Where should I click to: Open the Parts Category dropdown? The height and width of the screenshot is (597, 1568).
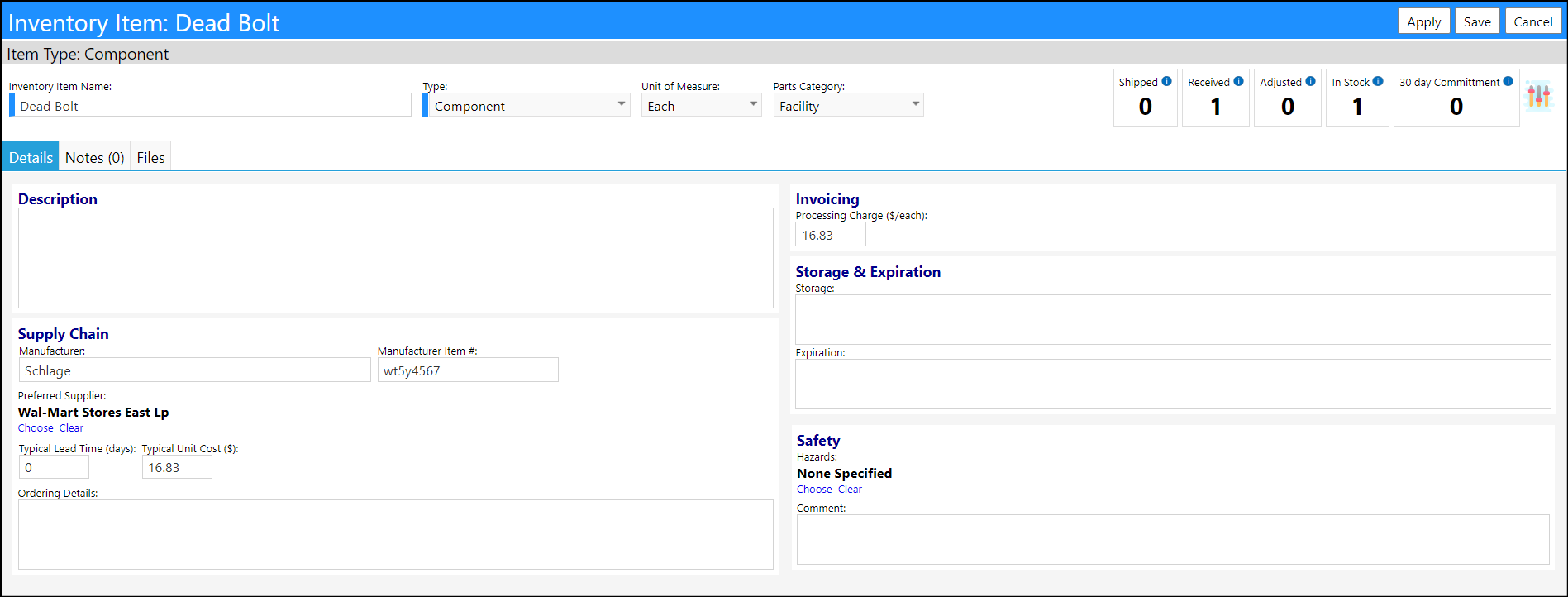(x=848, y=105)
